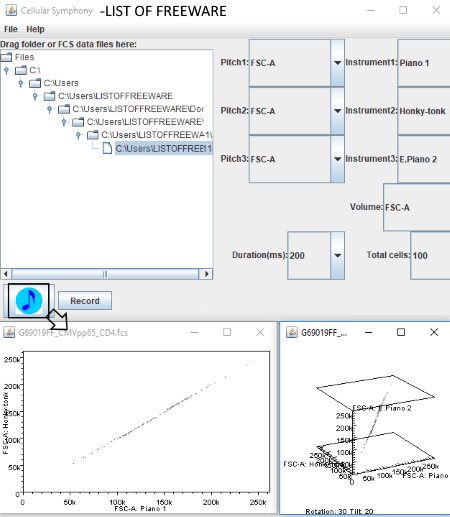Close the G69019FF_CMVpp65_CD4.fcs 2D plot window
450x517 pixels.
(x=260, y=332)
